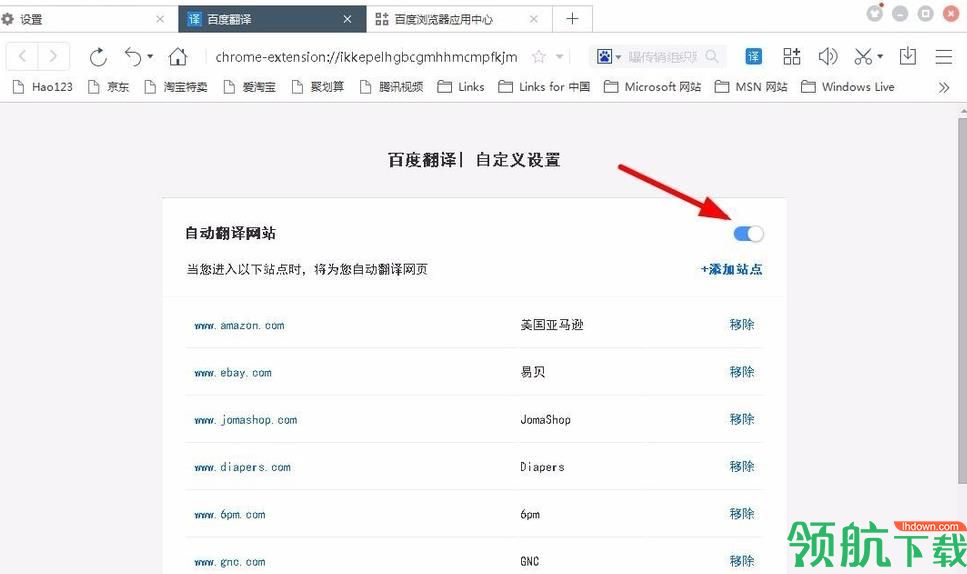Click the chrome-extension address bar

tap(366, 57)
